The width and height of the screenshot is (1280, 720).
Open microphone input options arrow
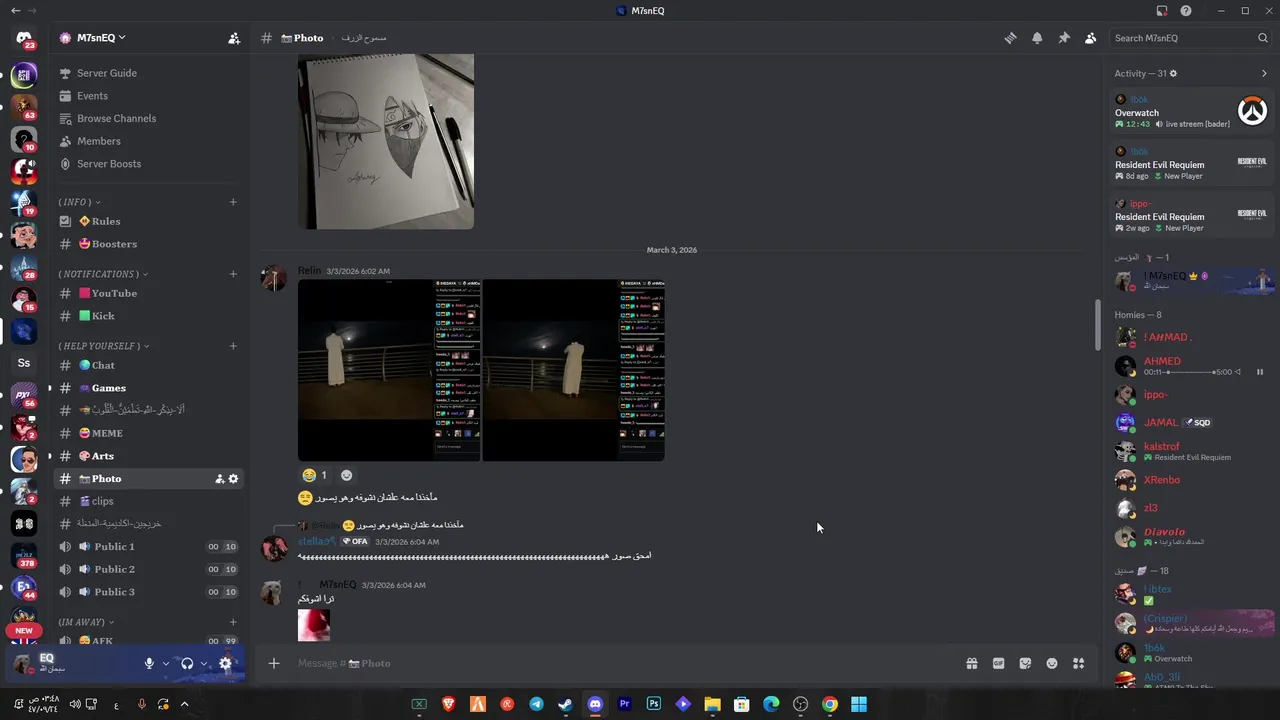166,663
